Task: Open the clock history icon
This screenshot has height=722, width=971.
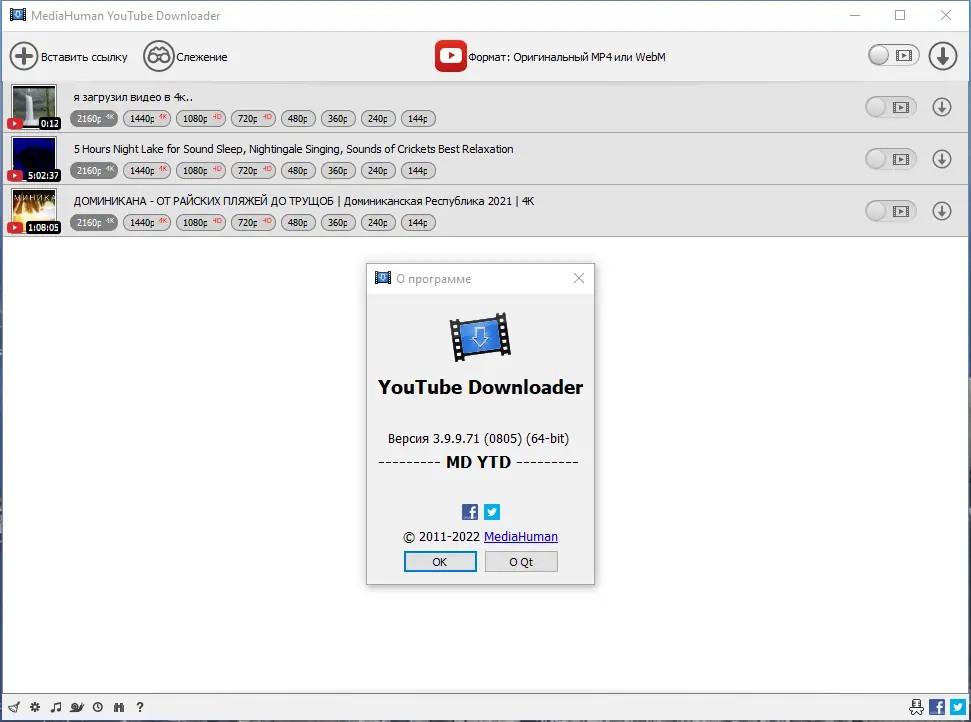Action: coord(98,707)
